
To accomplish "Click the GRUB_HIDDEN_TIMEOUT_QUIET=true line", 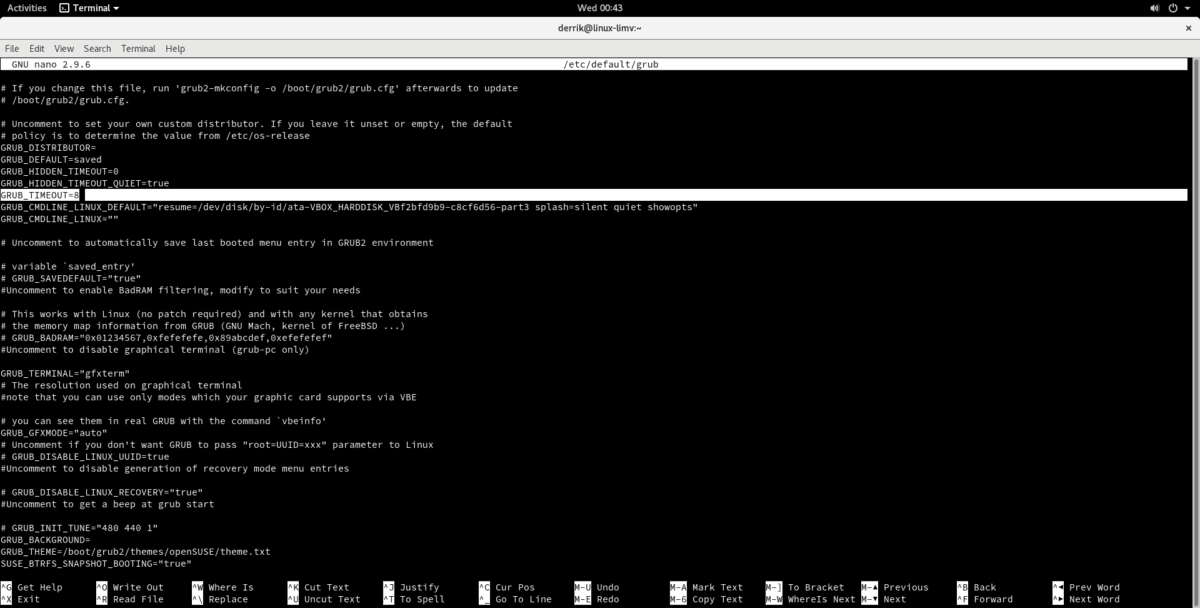I will coord(85,183).
